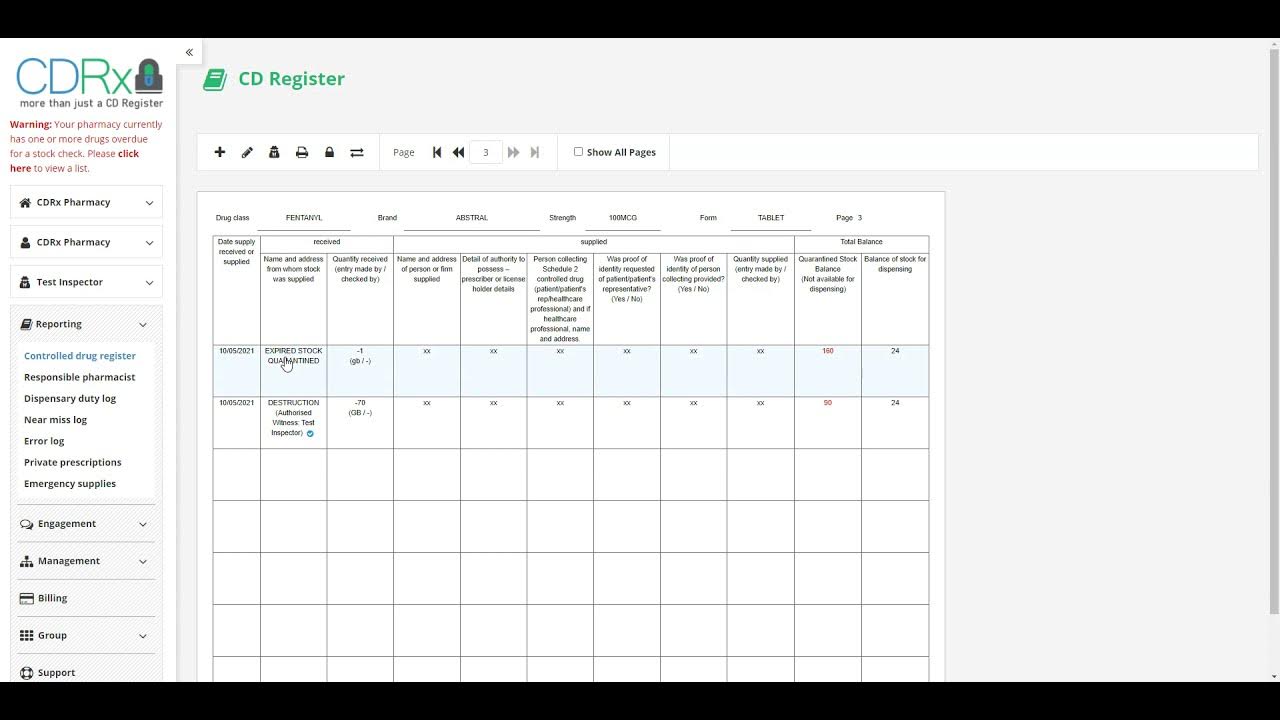1280x720 pixels.
Task: Click the CDRx logo
Action: [90, 83]
